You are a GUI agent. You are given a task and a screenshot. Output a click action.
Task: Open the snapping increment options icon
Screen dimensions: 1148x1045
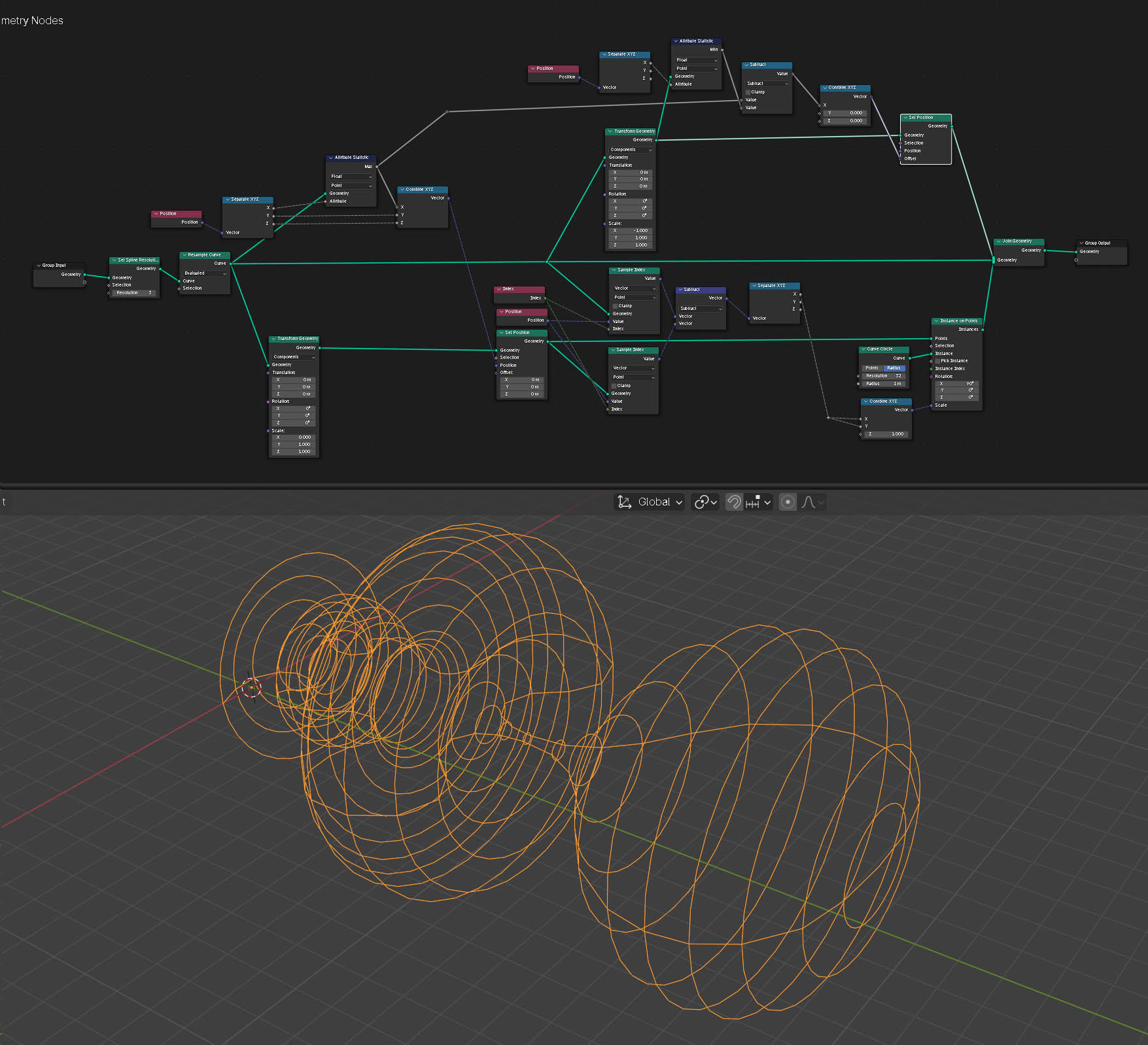coord(758,502)
